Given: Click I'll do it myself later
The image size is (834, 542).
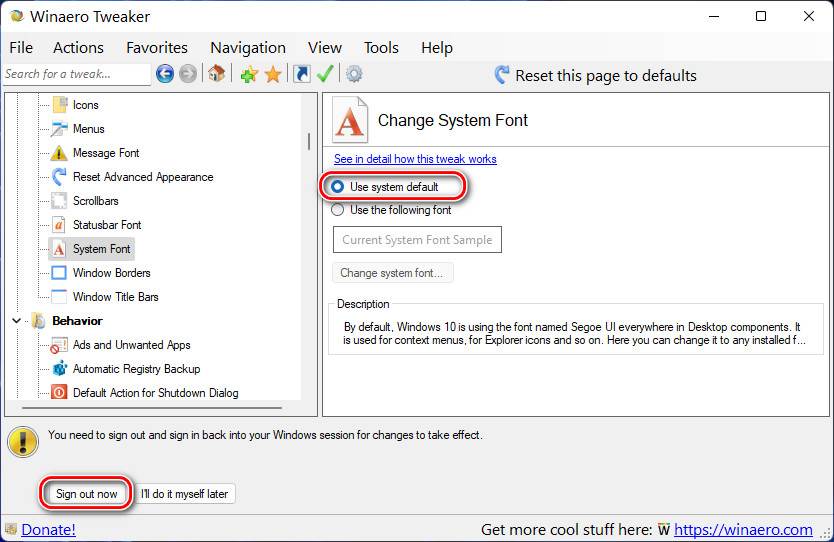Looking at the screenshot, I should click(x=184, y=494).
